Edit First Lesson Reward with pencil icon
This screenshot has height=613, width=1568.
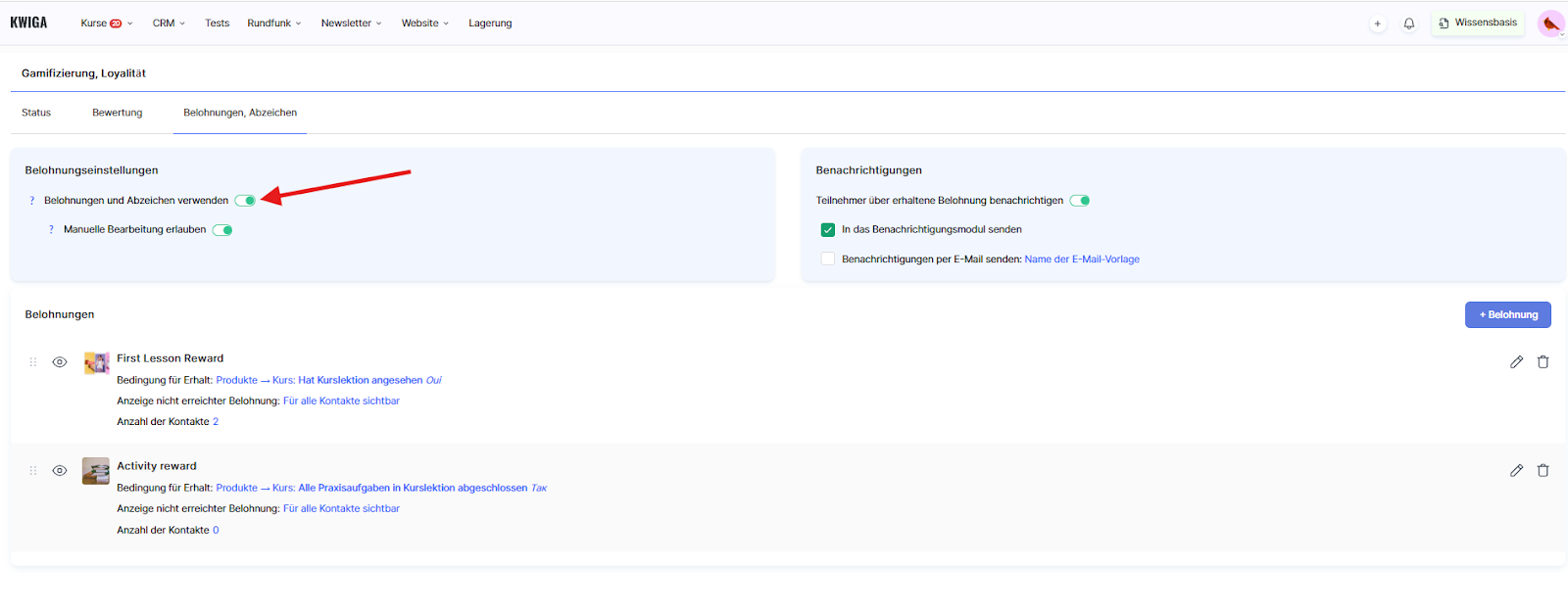click(1516, 362)
